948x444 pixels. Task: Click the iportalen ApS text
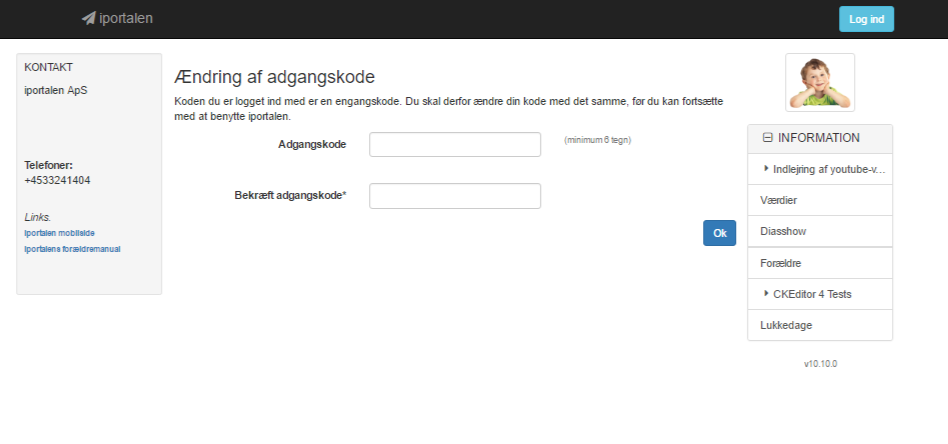pyautogui.click(x=56, y=91)
